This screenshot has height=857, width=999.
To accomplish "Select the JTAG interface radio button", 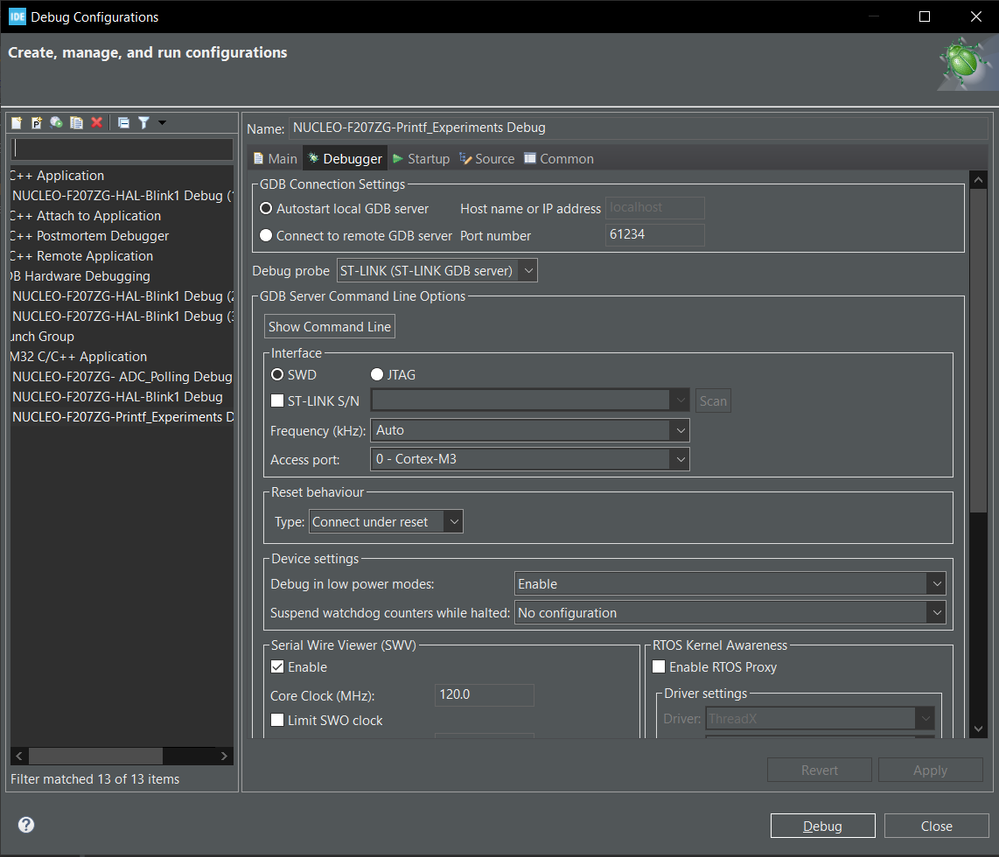I will 377,375.
